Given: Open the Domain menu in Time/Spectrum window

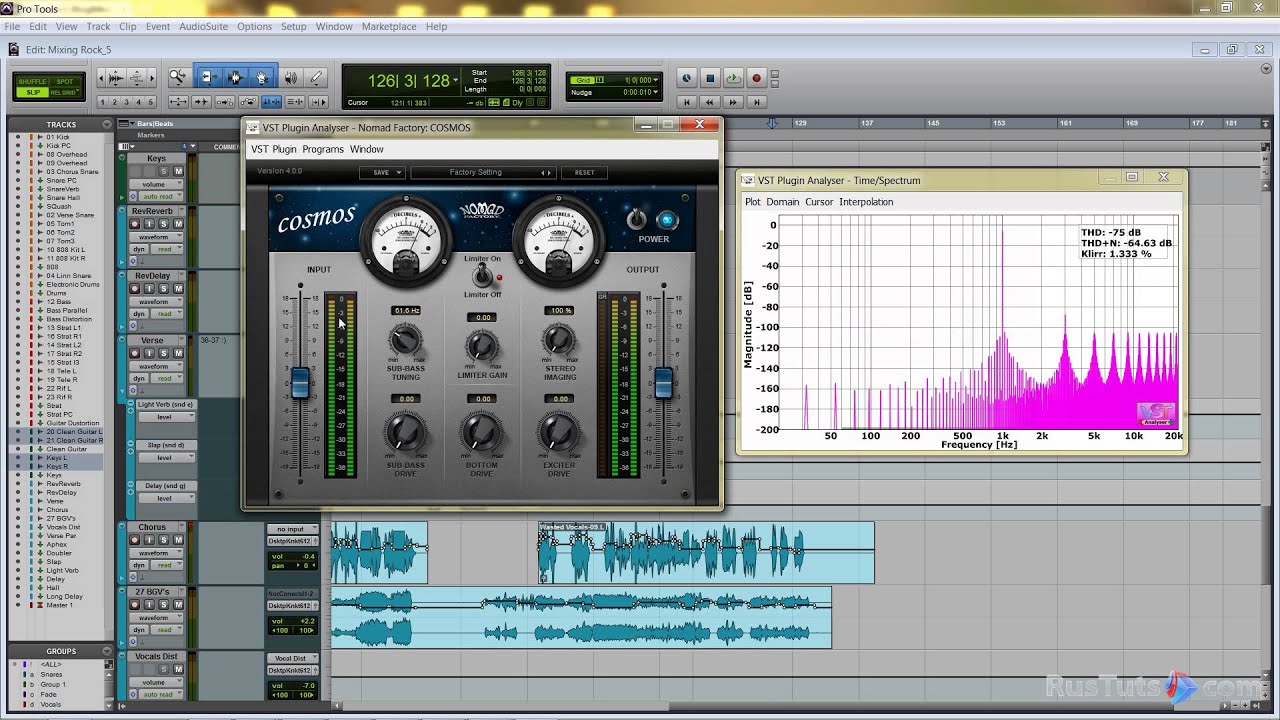Looking at the screenshot, I should click(x=783, y=202).
